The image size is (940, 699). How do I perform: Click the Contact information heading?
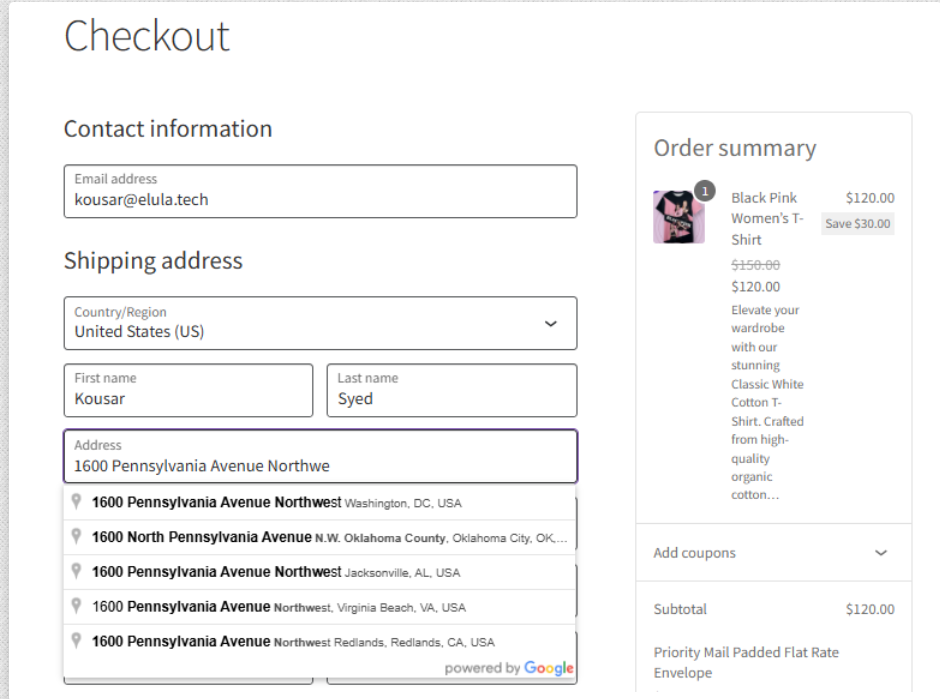168,129
